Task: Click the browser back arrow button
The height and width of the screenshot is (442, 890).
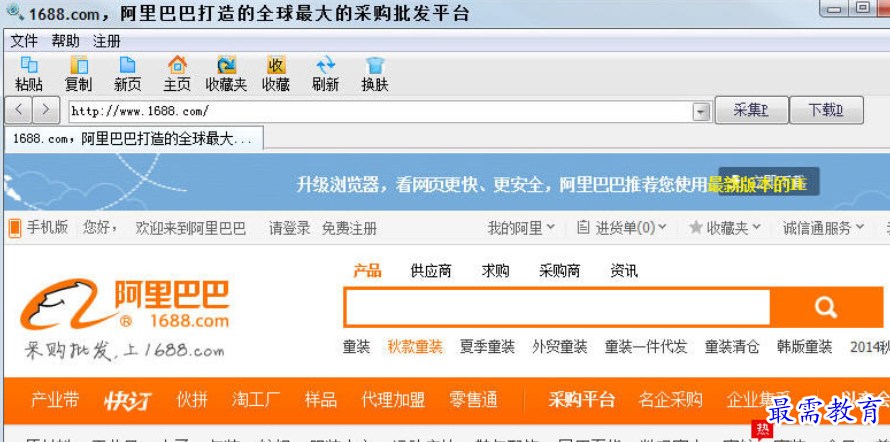Action: [x=19, y=110]
